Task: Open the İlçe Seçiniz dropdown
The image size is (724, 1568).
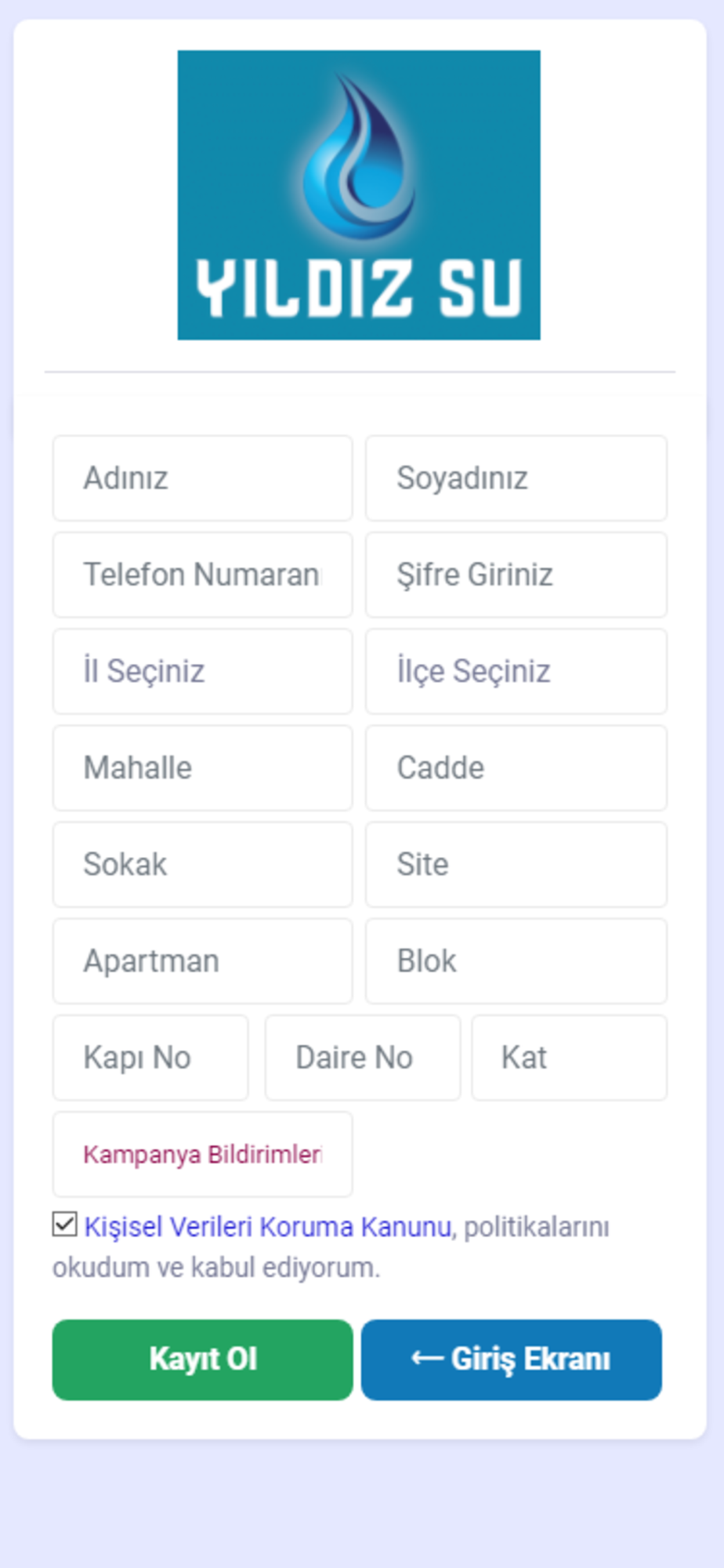Action: click(516, 671)
